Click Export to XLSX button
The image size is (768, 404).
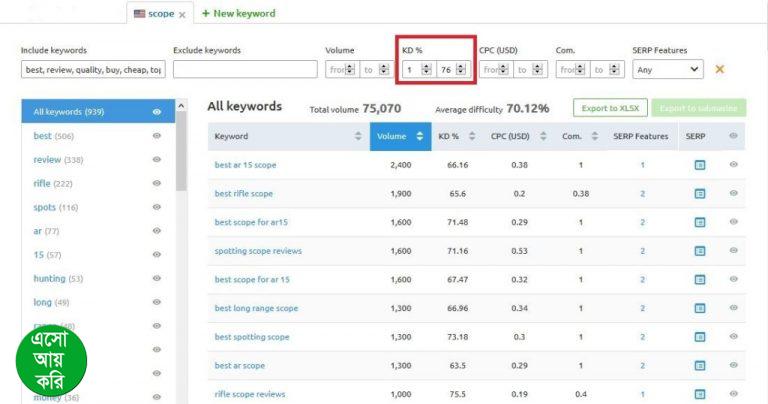pos(610,108)
